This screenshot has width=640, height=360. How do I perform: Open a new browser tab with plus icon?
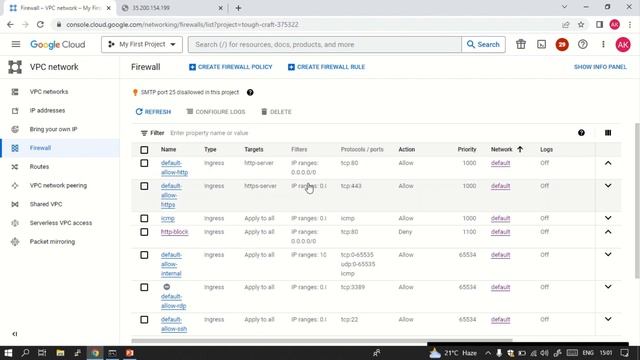[x=238, y=8]
